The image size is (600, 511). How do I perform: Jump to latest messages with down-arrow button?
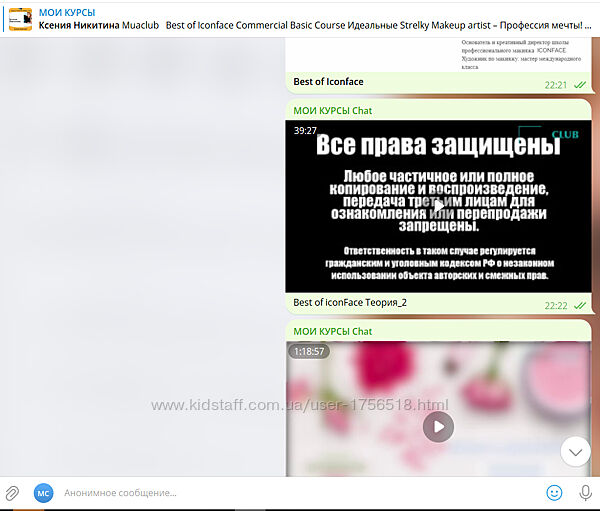click(x=575, y=452)
